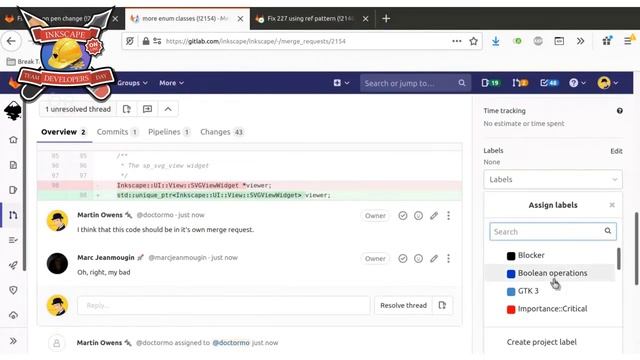Open more actions on Marc Jeanmougin comment

click(449, 258)
